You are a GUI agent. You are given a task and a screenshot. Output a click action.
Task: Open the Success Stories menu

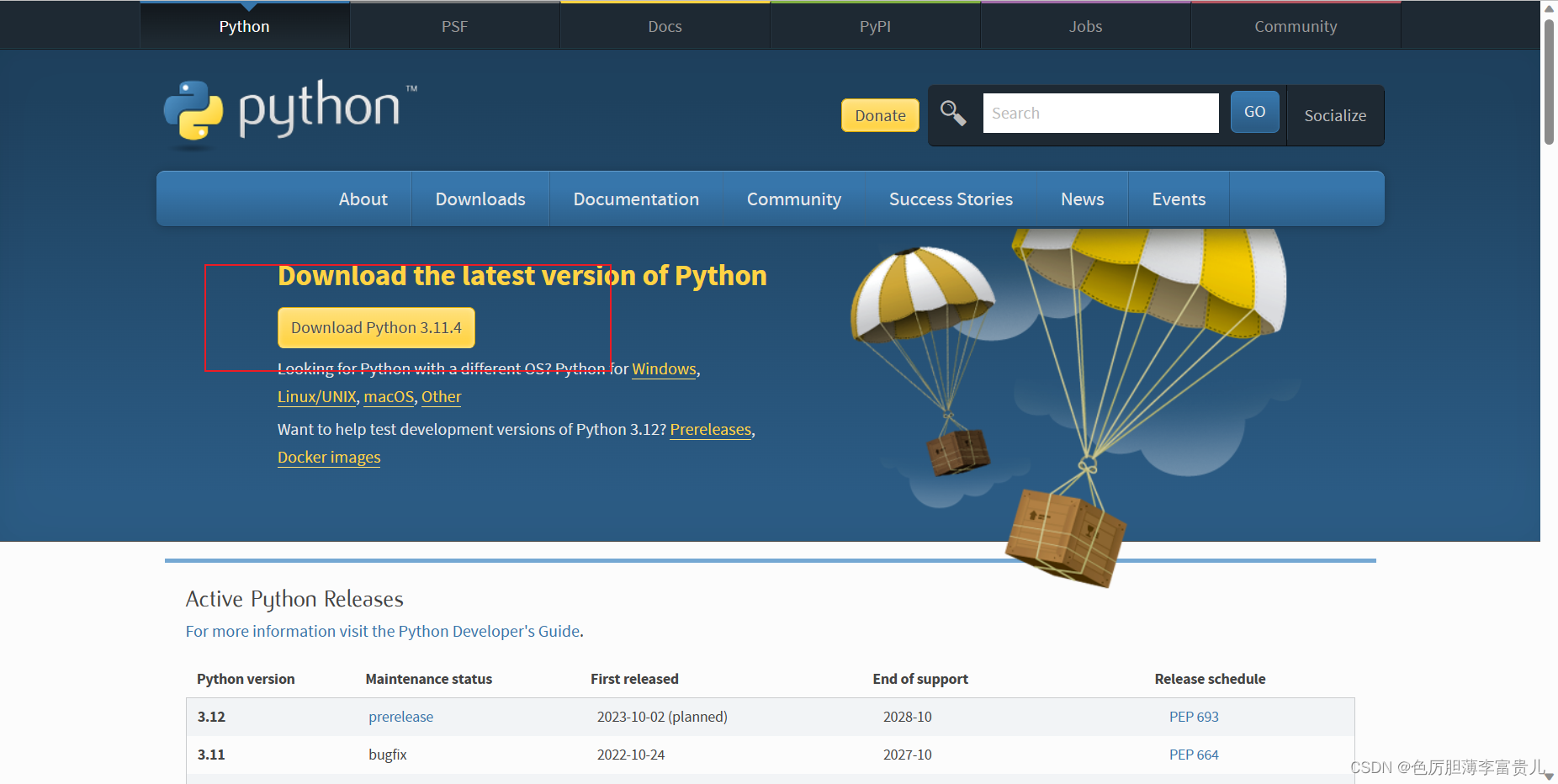click(951, 199)
